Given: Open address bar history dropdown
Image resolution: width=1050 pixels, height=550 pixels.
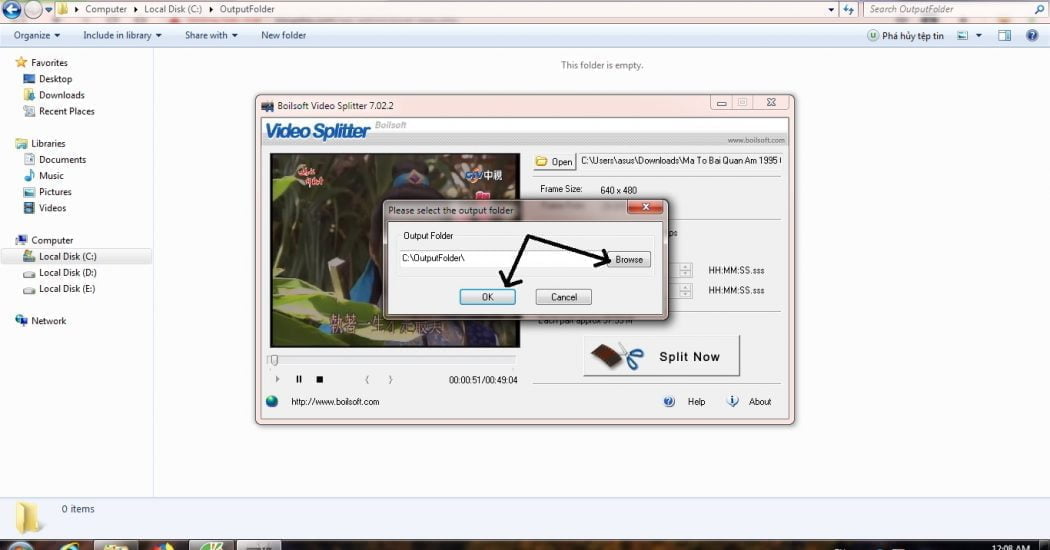Looking at the screenshot, I should click(x=831, y=9).
